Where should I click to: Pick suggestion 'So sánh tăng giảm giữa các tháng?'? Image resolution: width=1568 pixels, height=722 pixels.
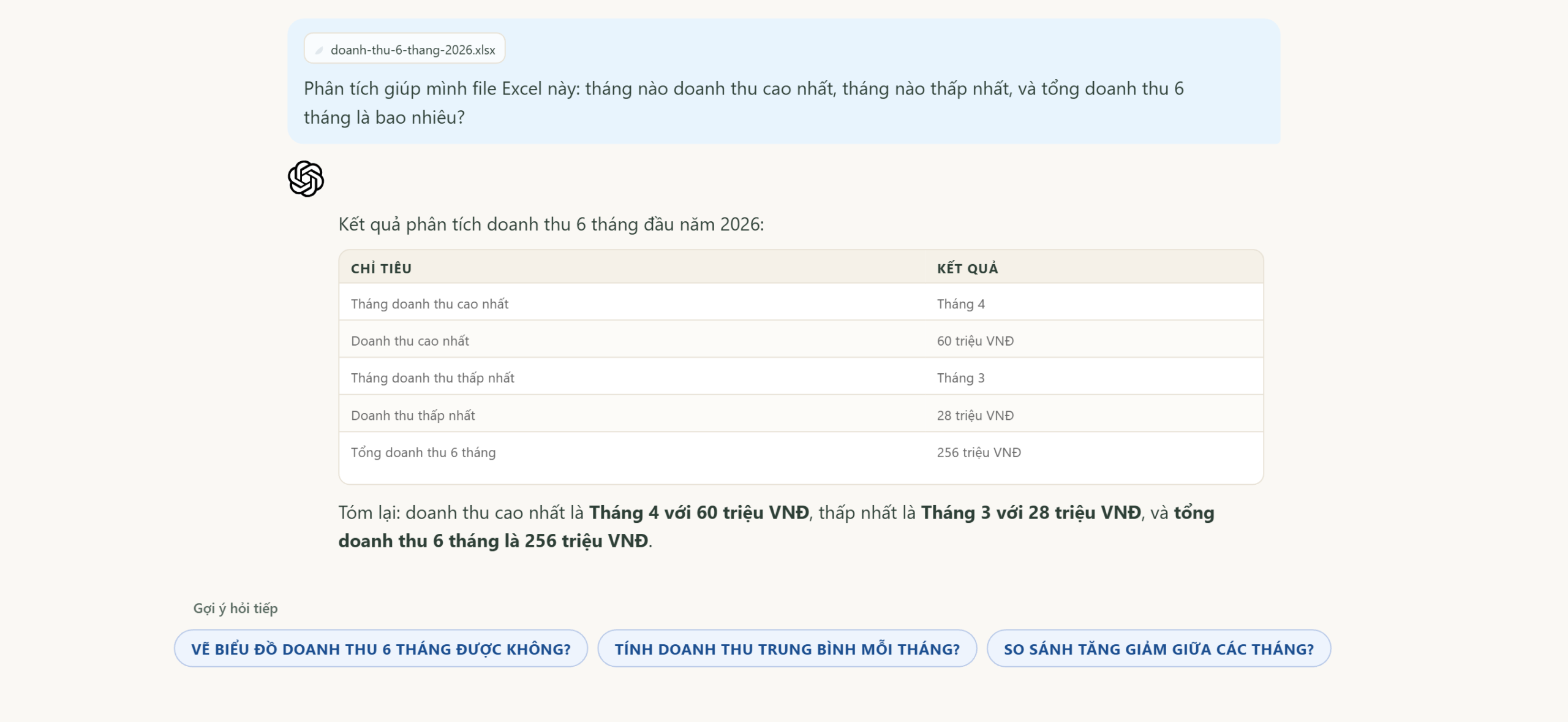click(x=1158, y=648)
